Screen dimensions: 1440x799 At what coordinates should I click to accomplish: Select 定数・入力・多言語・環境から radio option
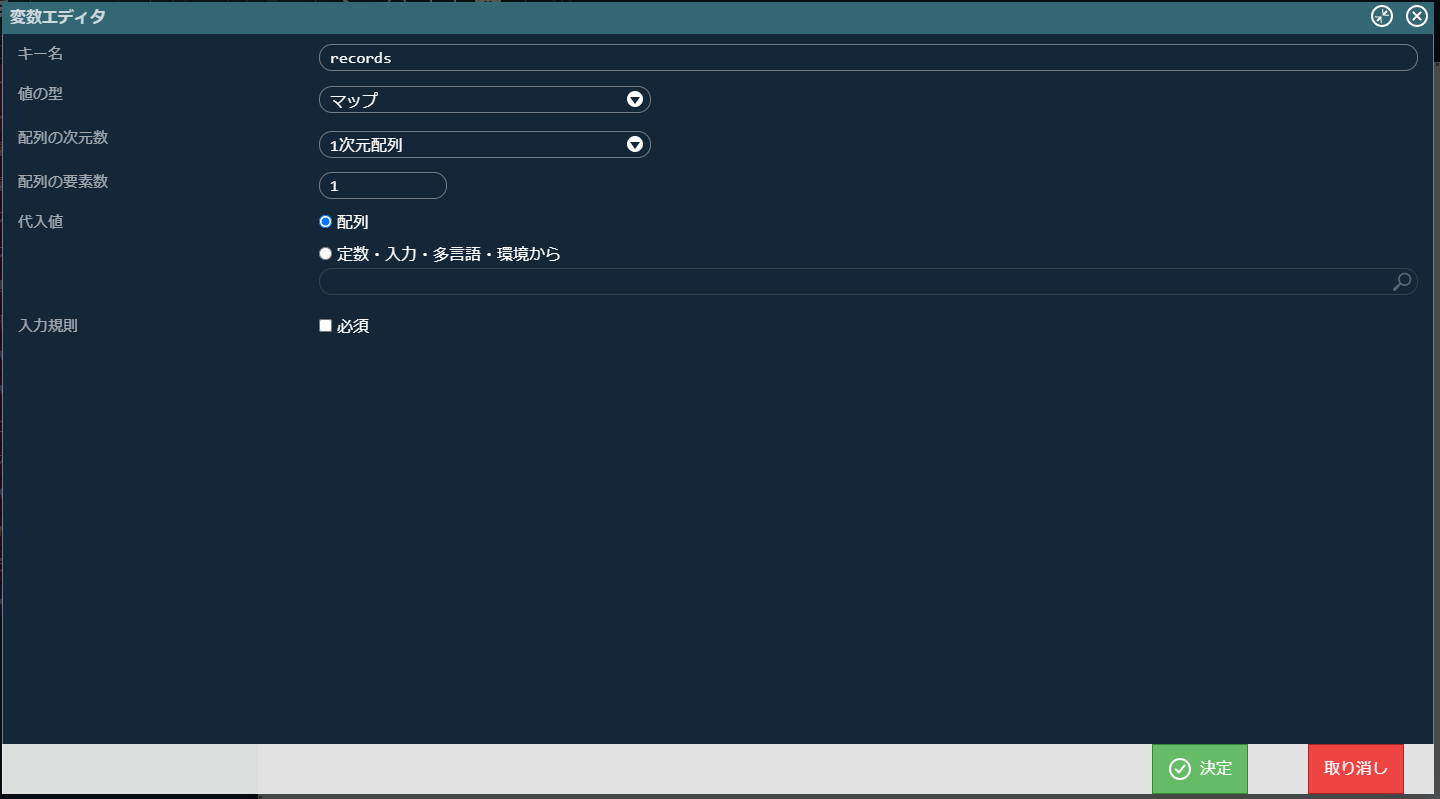point(325,254)
